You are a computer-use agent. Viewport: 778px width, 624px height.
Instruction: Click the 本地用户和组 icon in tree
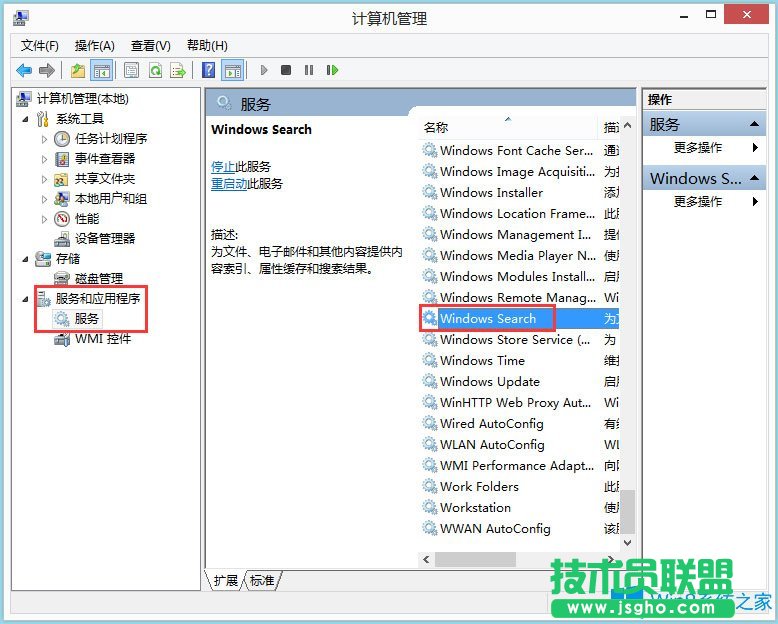click(x=62, y=199)
